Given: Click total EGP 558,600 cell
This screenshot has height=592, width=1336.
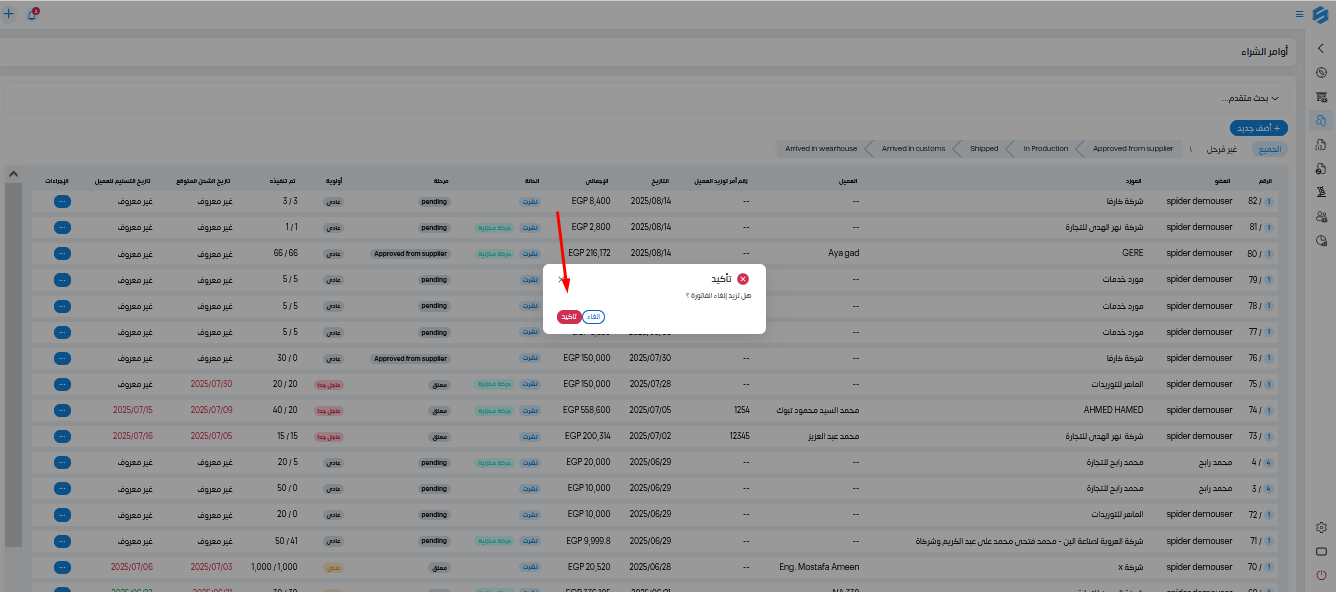Looking at the screenshot, I should [587, 410].
